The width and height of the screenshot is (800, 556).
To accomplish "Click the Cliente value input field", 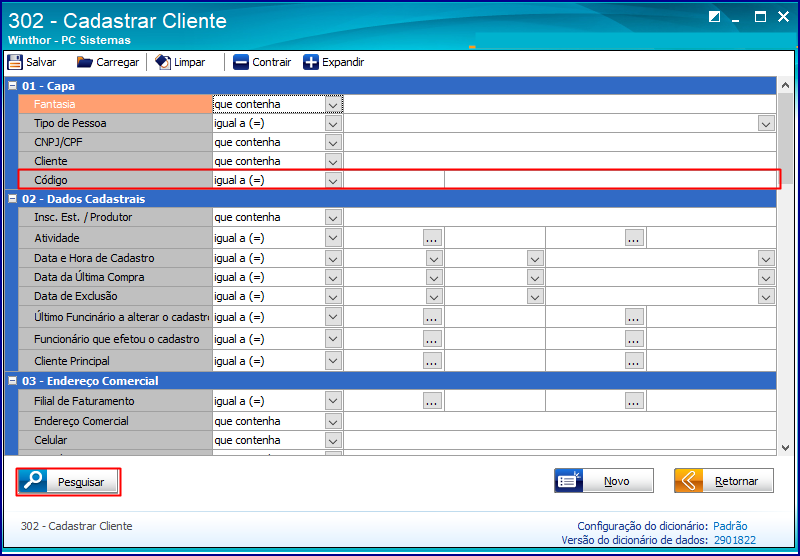I will (560, 161).
